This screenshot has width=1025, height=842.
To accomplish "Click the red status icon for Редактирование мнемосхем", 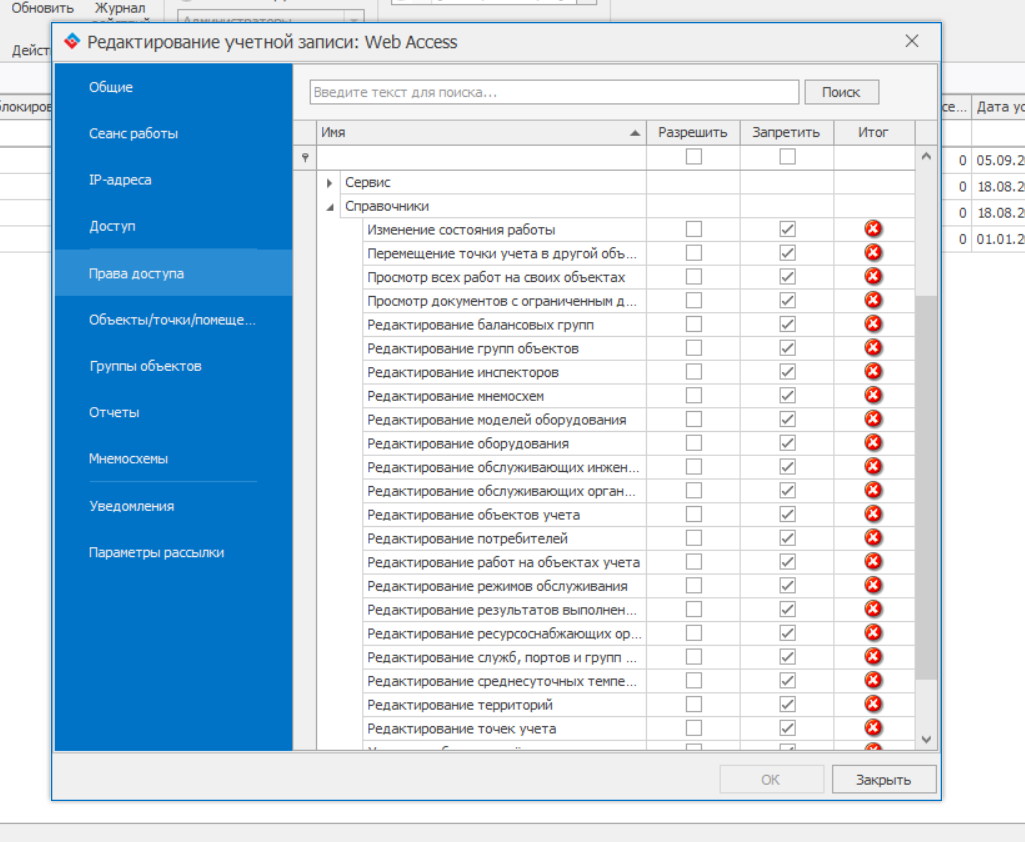I will click(x=873, y=396).
